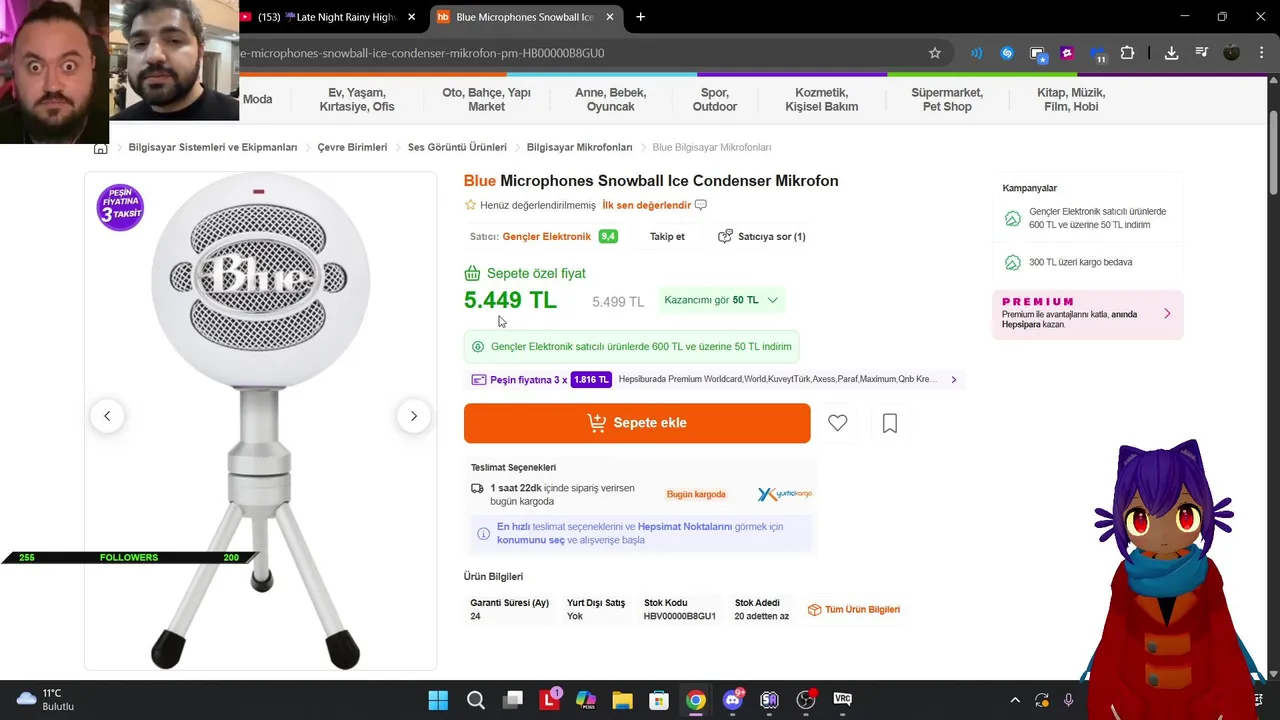Open the Chrome extensions puzzle icon

[1128, 53]
